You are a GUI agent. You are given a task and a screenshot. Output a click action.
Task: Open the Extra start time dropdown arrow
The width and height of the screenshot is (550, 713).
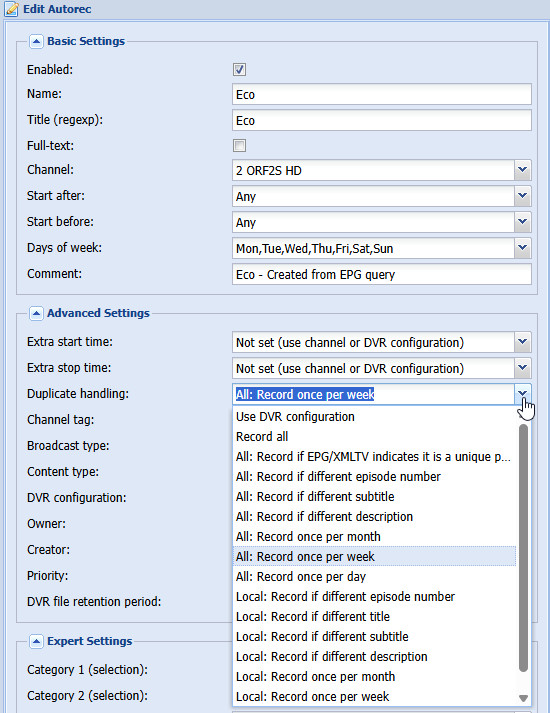[x=523, y=342]
